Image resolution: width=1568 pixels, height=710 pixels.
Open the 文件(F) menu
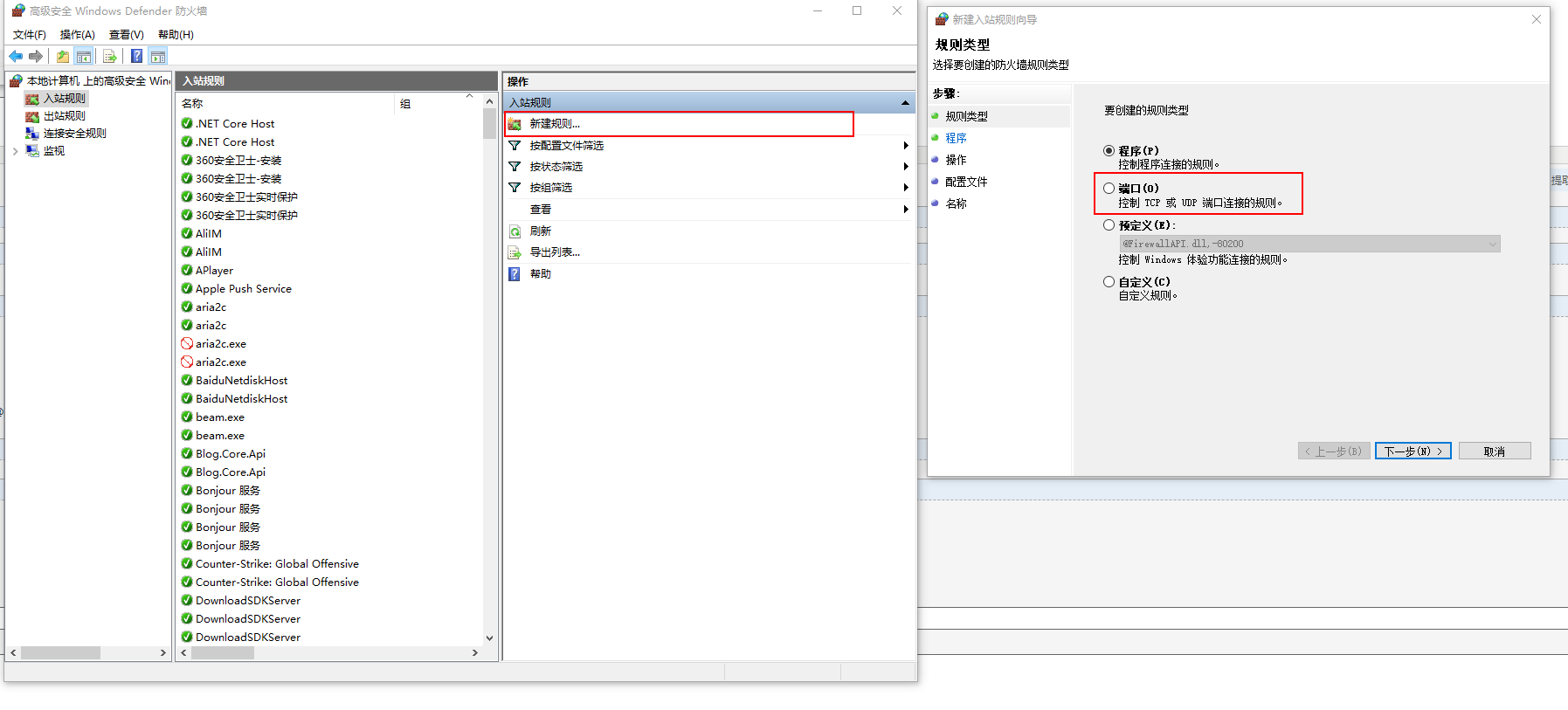click(30, 35)
